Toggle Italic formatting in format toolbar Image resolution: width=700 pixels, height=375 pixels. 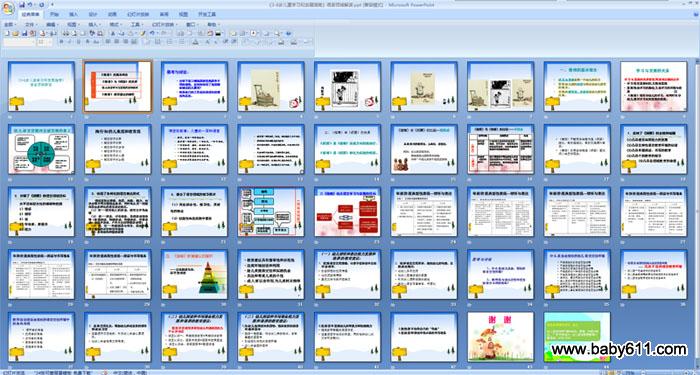[70, 41]
